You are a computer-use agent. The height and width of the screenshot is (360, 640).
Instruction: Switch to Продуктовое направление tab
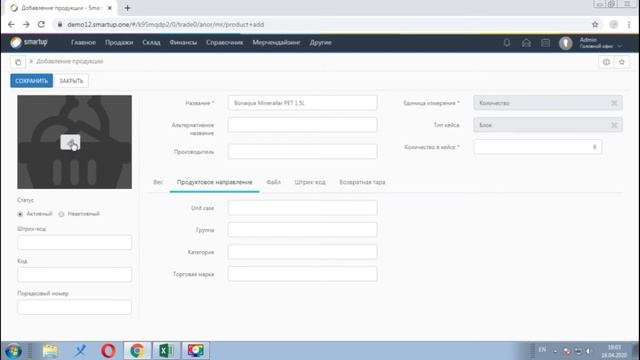point(215,182)
